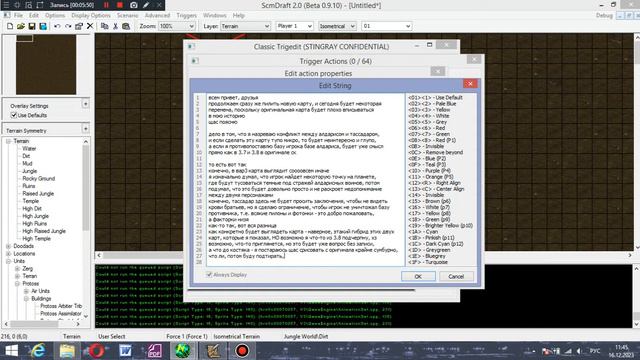The height and width of the screenshot is (360, 640).
Task: Click the Delete X toolbar icon
Action: (x=90, y=26)
